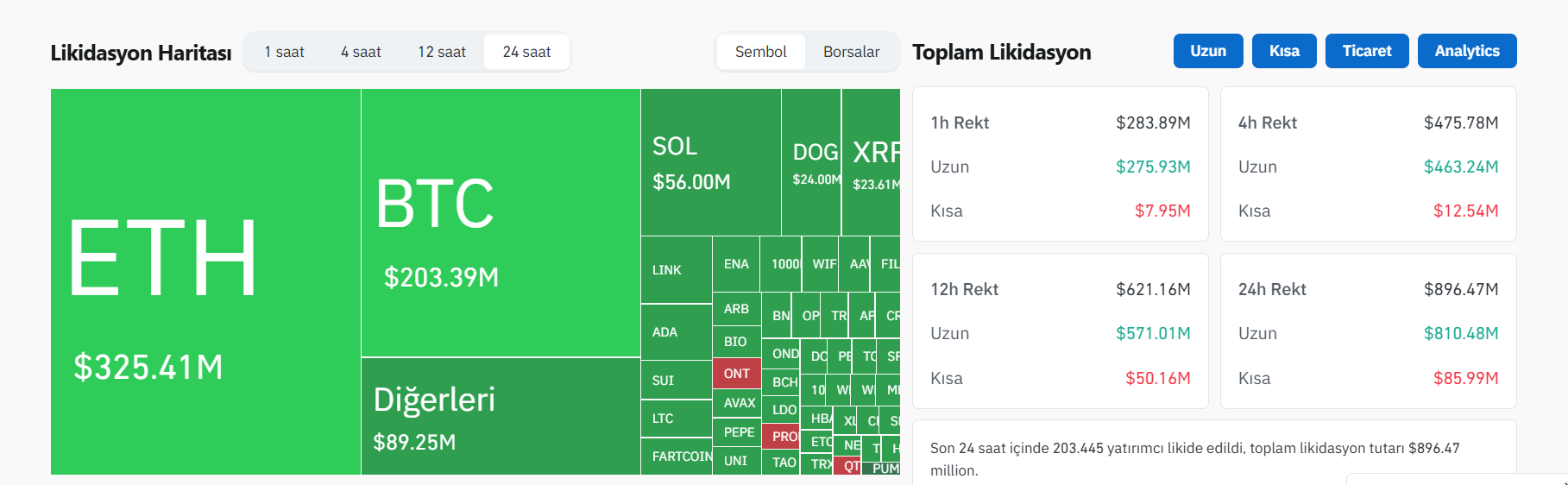This screenshot has width=1568, height=485.
Task: Open the Analytics button
Action: coord(1466,51)
